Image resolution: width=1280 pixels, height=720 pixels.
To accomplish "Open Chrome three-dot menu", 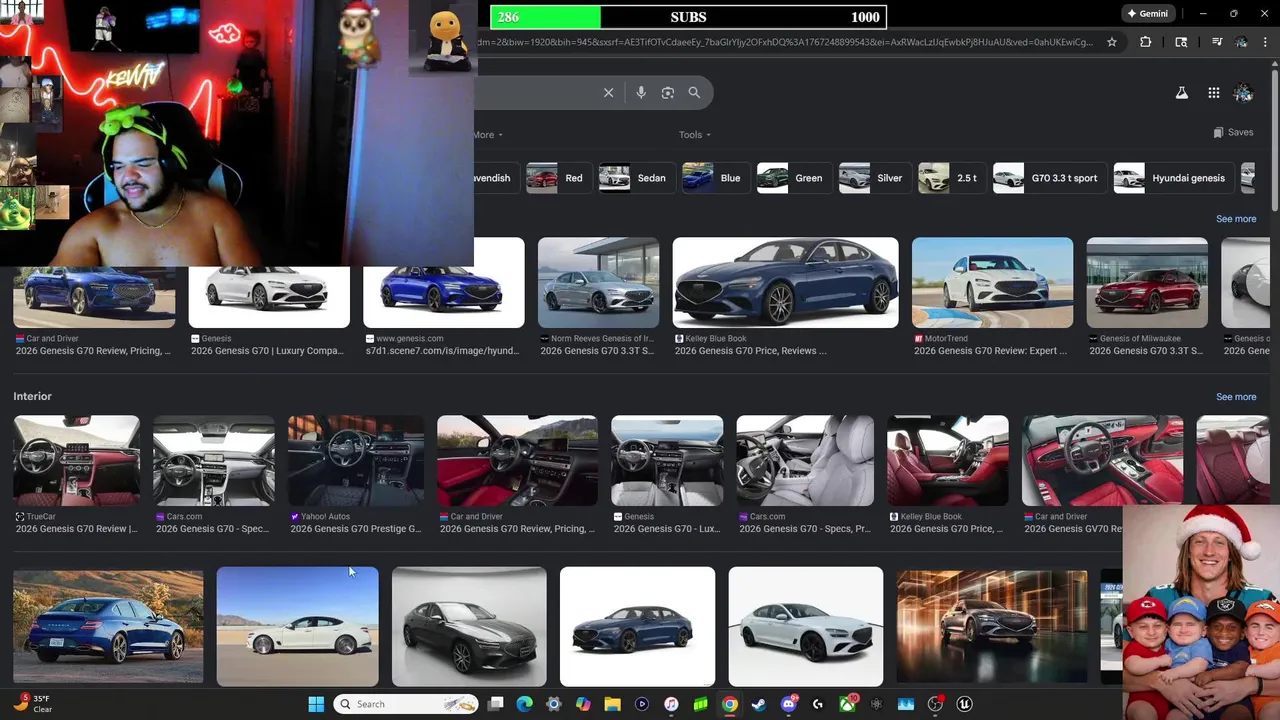I will pyautogui.click(x=1265, y=42).
